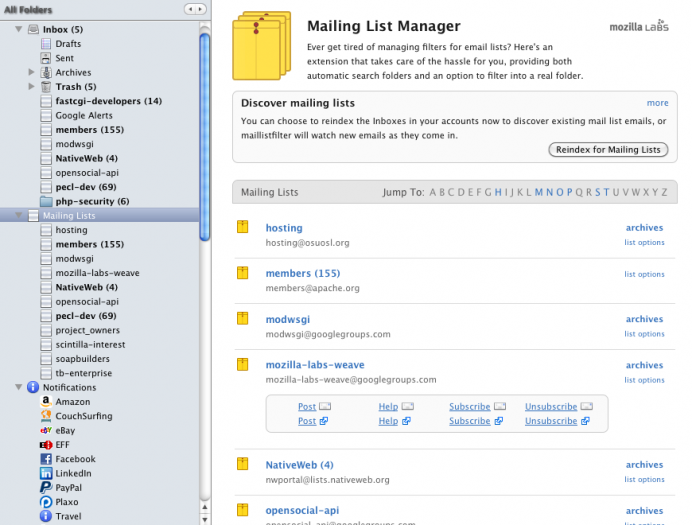Screen dimensions: 692x525
Task: Expand the Archives folder
Action: point(31,72)
